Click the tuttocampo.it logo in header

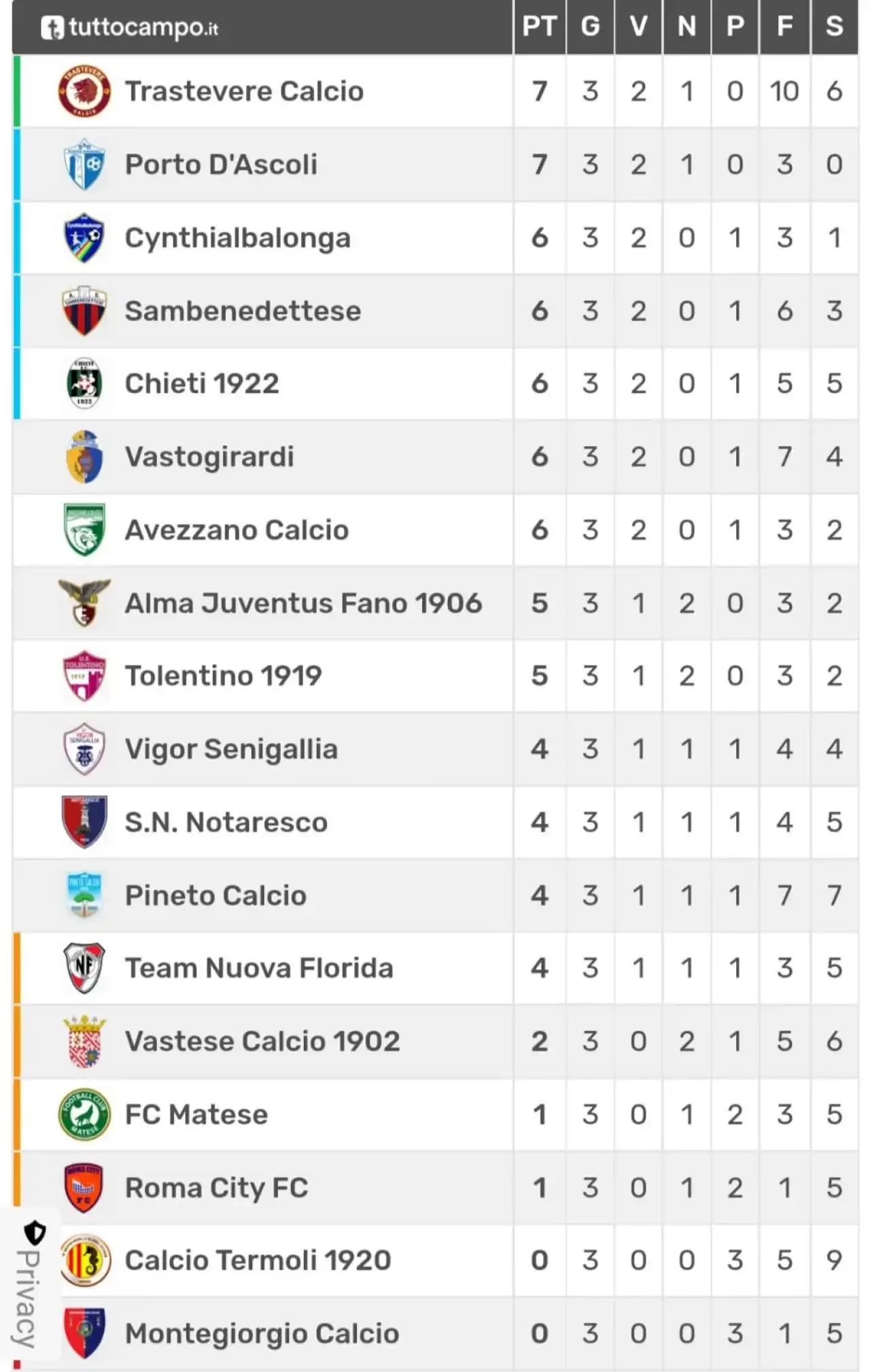pos(130,27)
